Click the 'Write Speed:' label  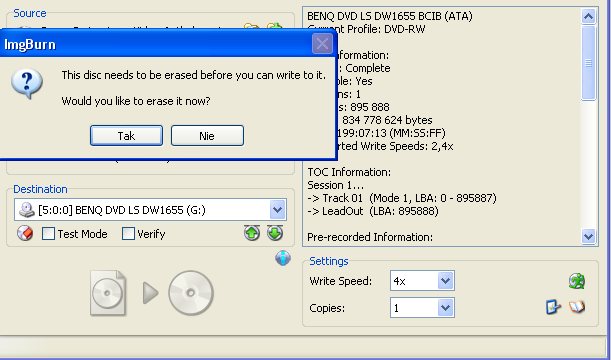[x=341, y=281]
